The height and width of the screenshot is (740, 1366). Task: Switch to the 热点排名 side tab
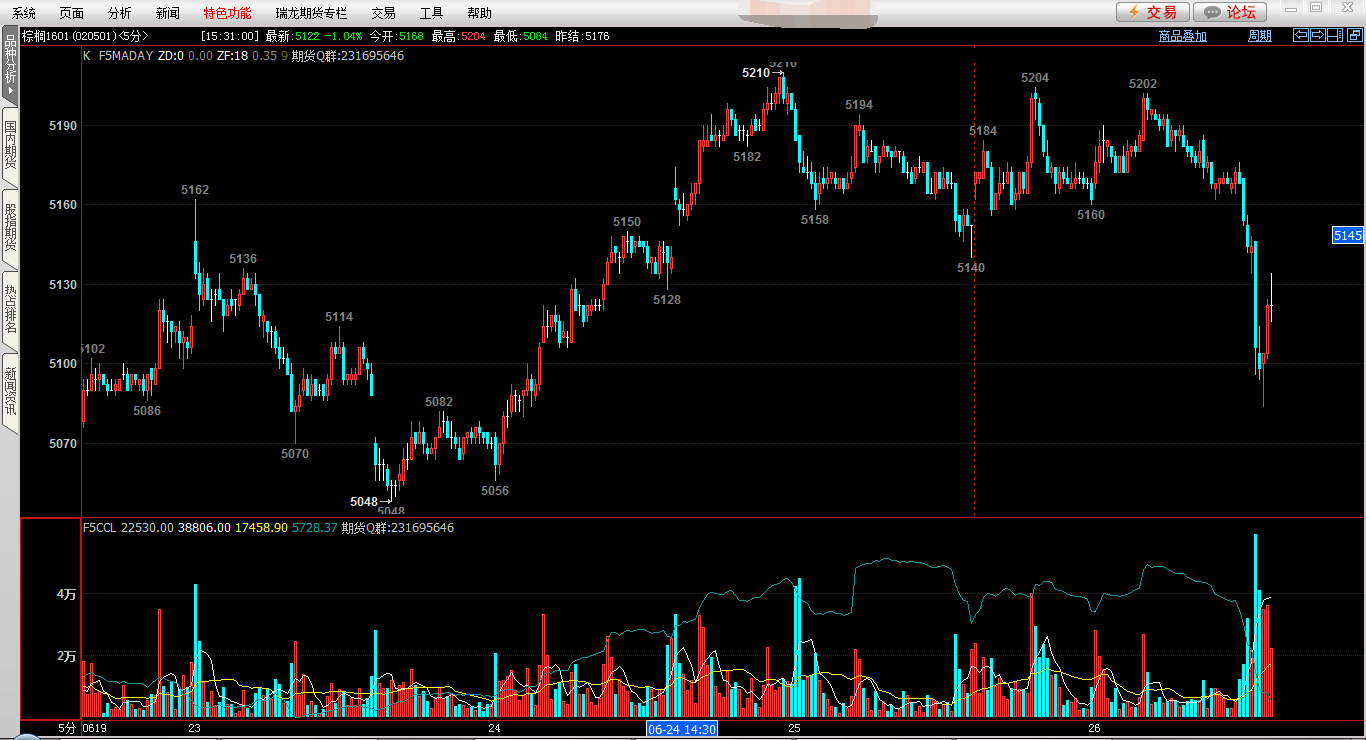tap(10, 309)
